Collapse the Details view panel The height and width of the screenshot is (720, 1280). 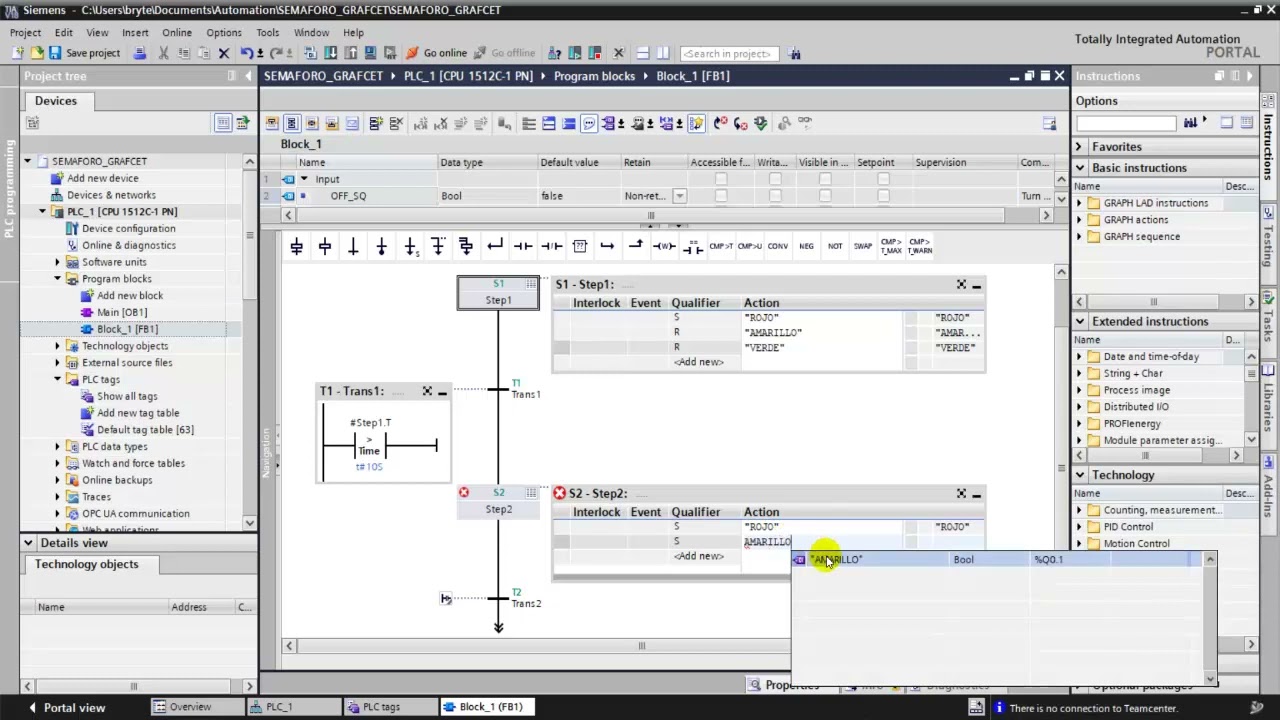[28, 543]
